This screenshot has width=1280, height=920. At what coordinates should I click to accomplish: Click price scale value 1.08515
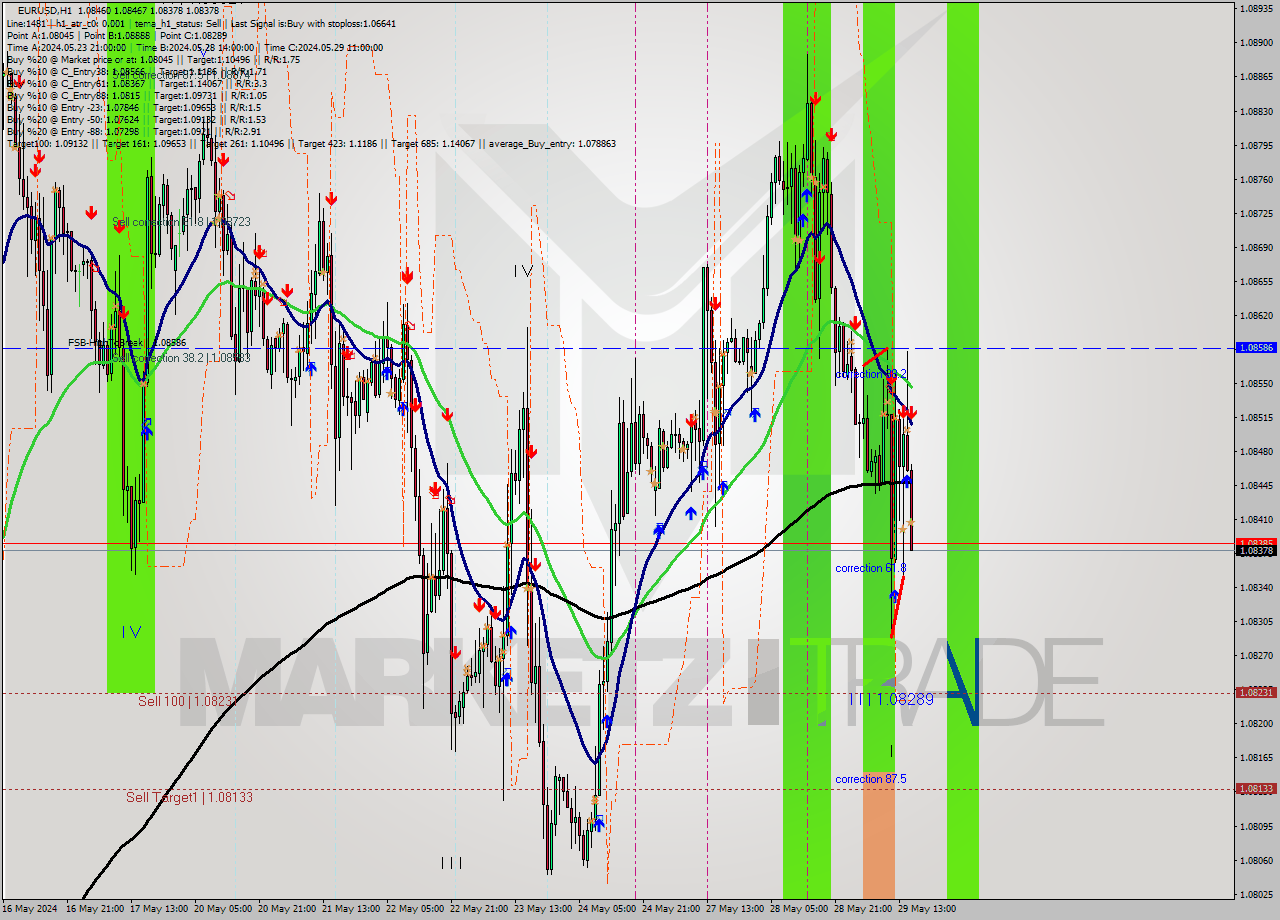pyautogui.click(x=1256, y=418)
